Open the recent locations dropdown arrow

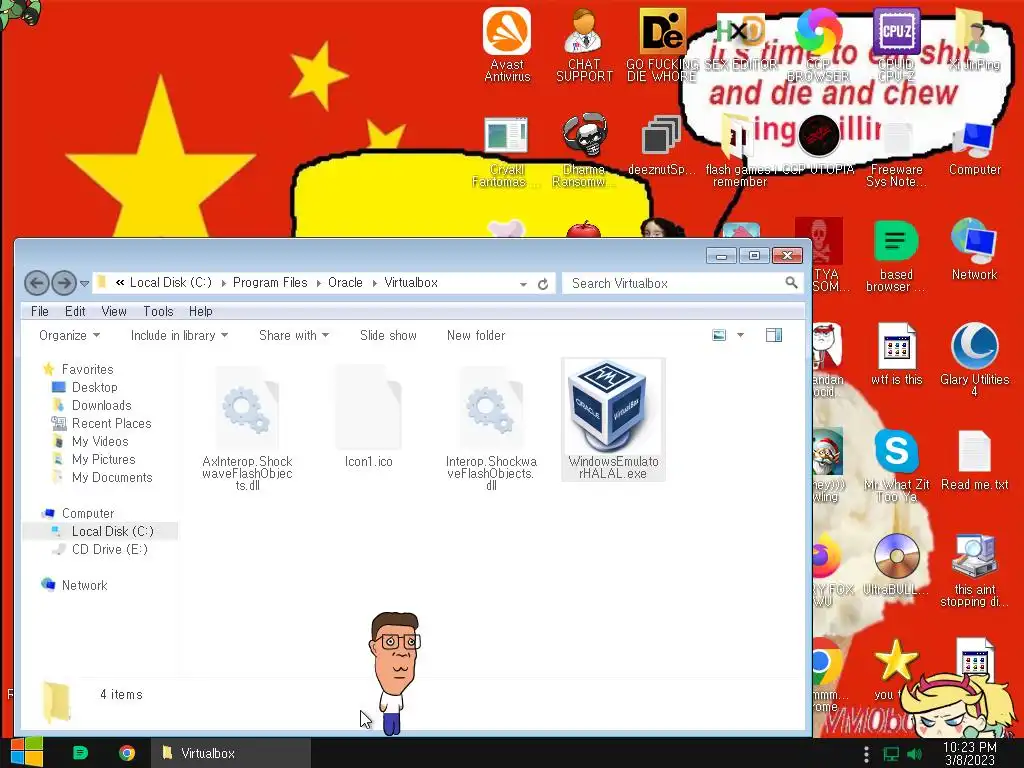(84, 283)
